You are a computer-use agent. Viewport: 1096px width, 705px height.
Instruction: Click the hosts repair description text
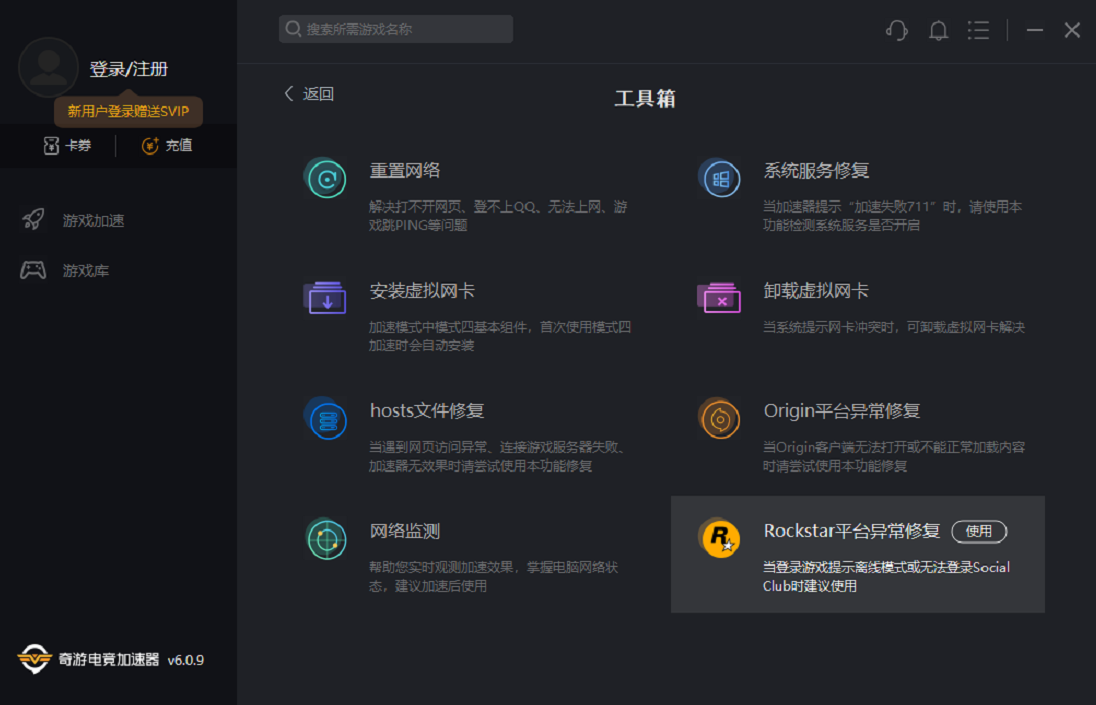pyautogui.click(x=497, y=456)
